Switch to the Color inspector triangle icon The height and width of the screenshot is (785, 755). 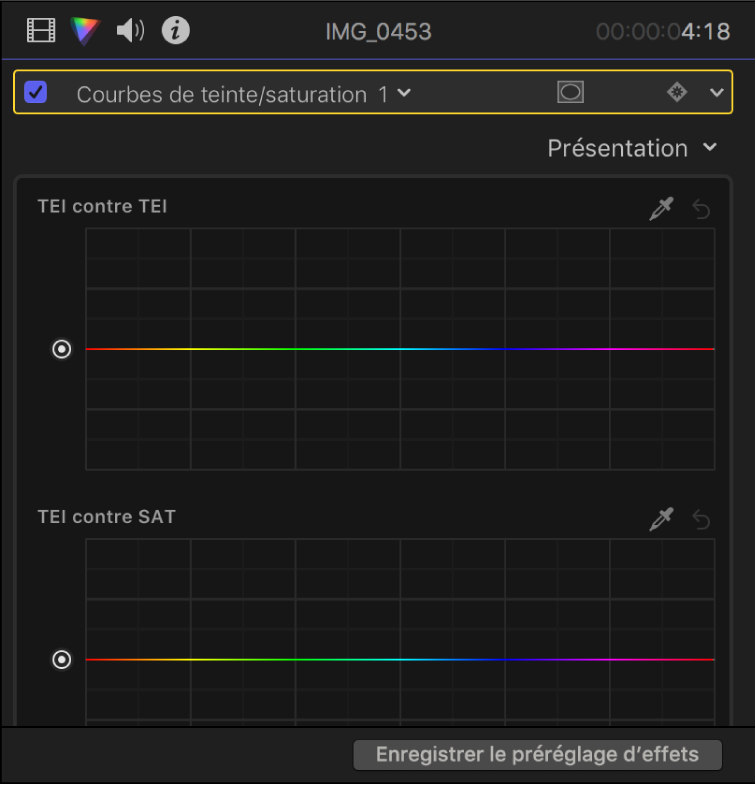click(x=85, y=31)
